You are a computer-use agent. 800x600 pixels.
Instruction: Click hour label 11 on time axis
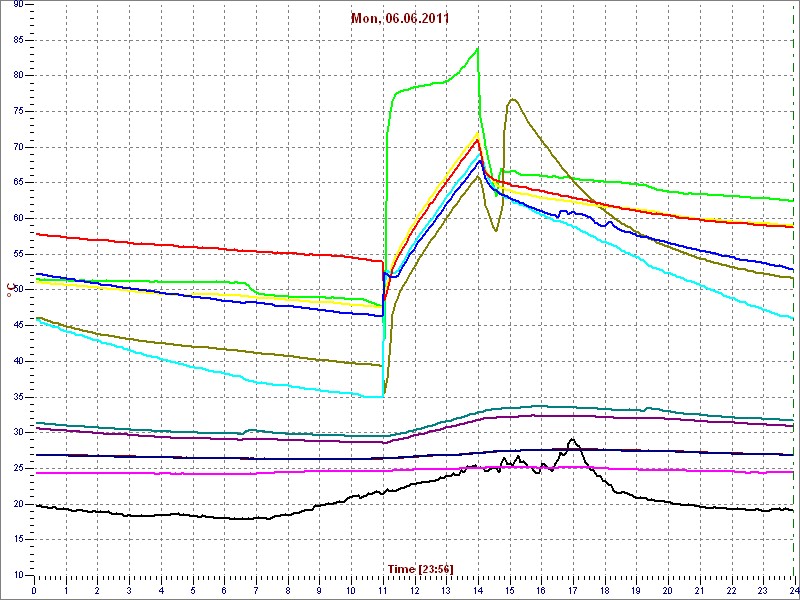(x=383, y=589)
